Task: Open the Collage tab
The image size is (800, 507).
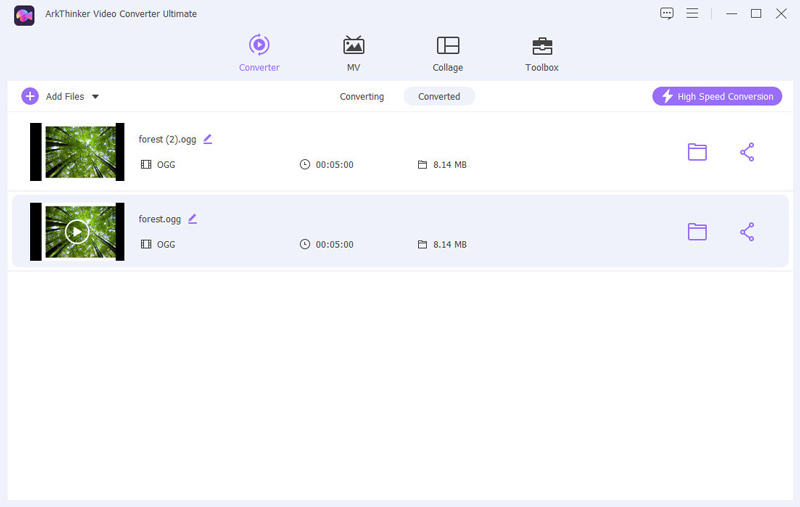Action: (447, 54)
